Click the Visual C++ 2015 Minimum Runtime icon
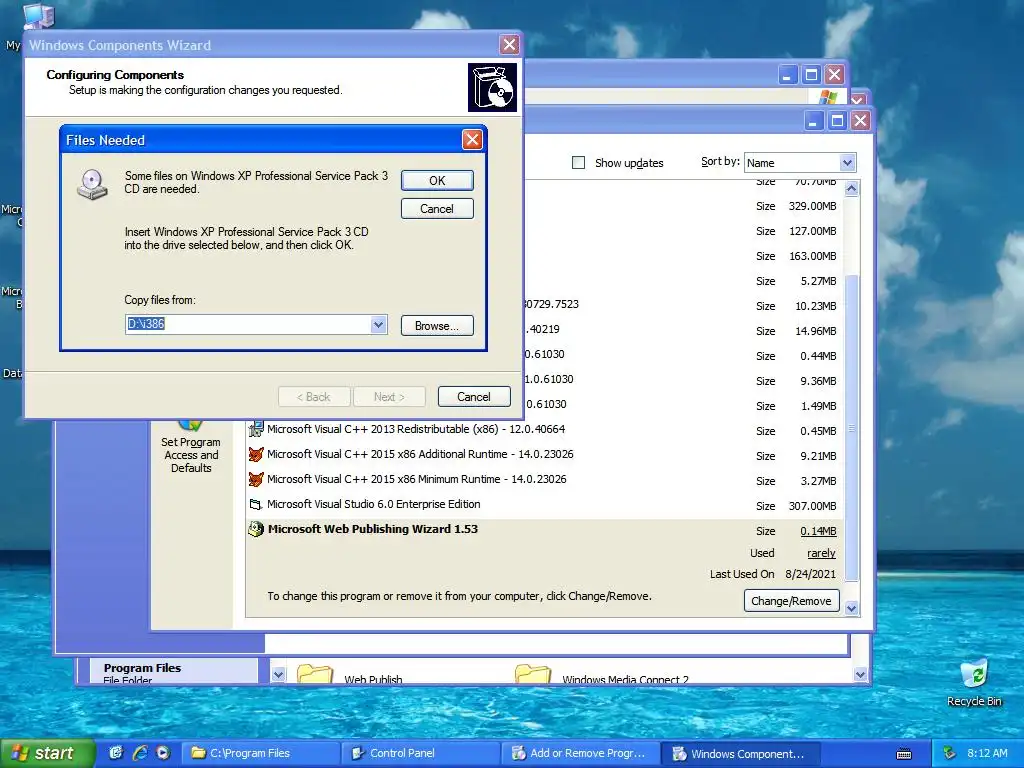This screenshot has height=768, width=1024. point(256,479)
